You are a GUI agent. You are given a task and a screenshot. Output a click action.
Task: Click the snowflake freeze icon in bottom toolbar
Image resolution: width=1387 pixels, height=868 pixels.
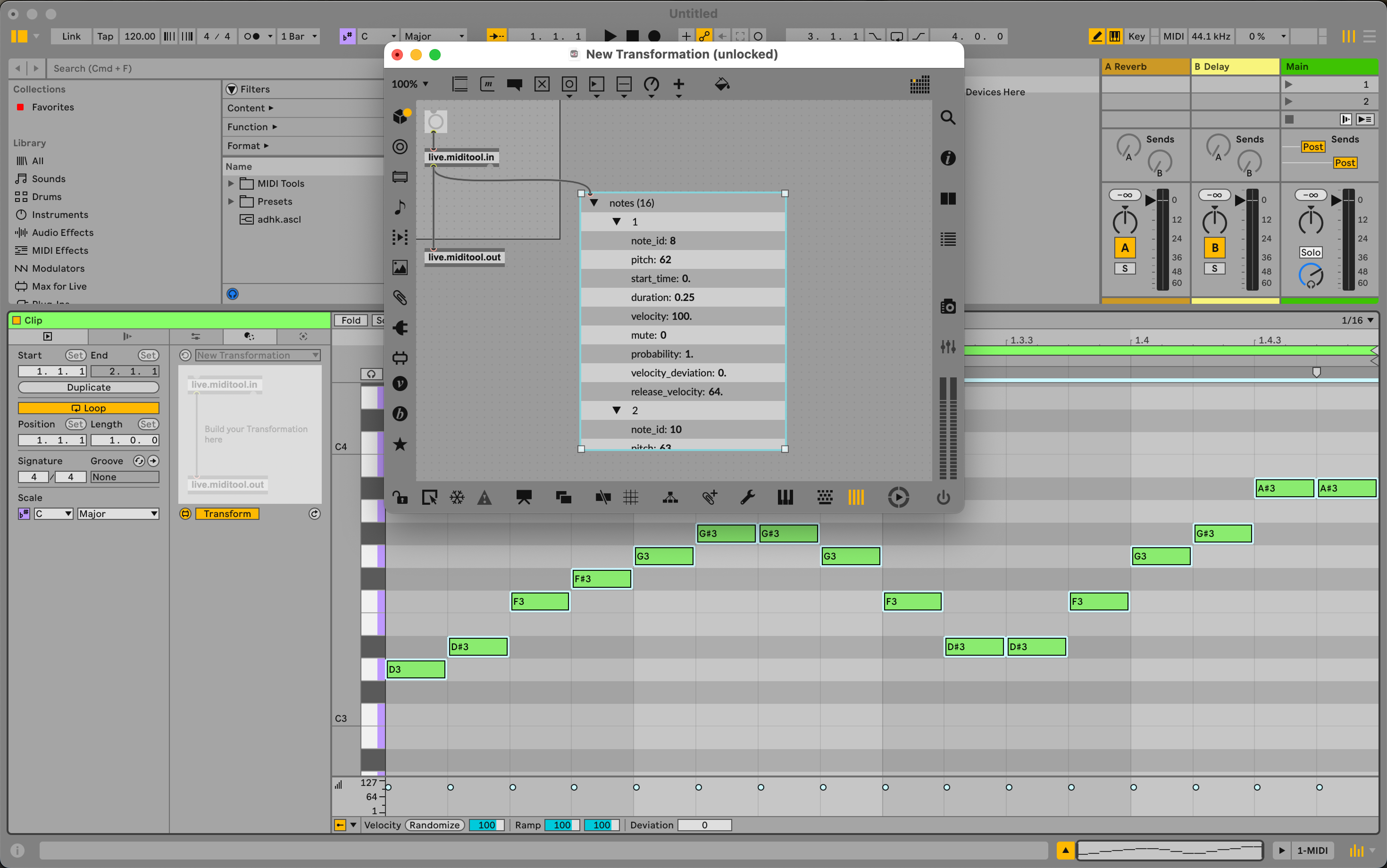pos(457,497)
